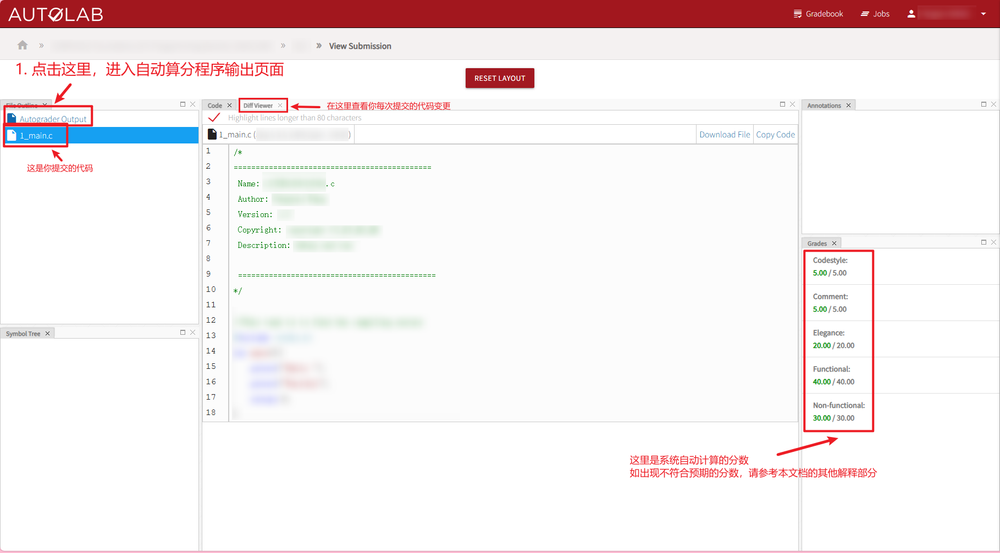Switch to the Diff Viewer tab

pos(258,105)
